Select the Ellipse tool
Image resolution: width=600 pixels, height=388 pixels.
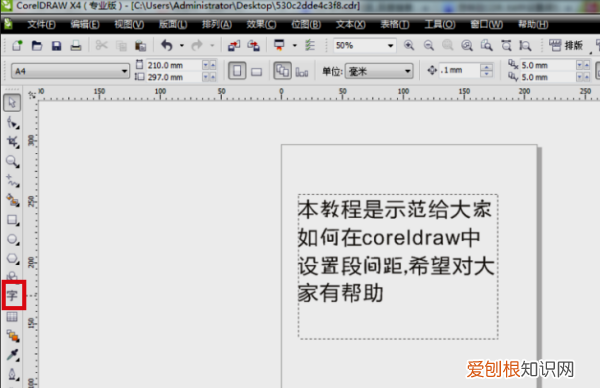(x=12, y=239)
